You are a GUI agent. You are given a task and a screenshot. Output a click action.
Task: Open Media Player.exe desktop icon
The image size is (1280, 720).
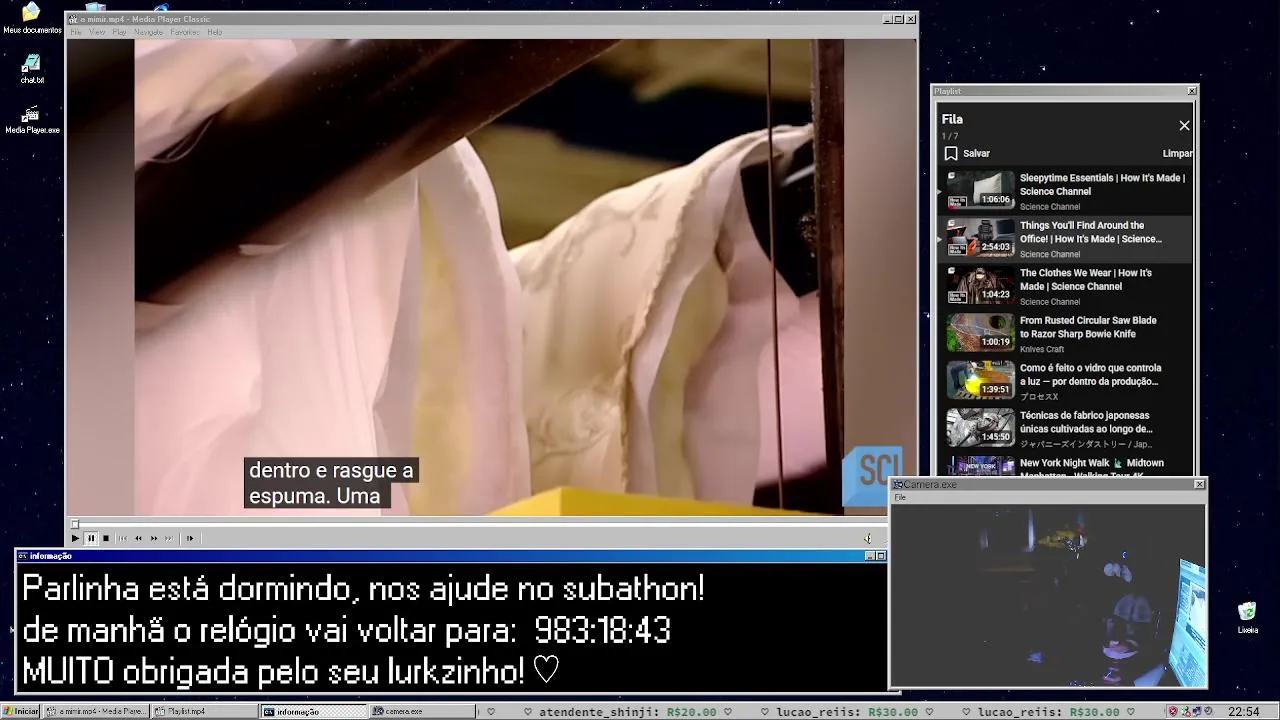coord(32,119)
